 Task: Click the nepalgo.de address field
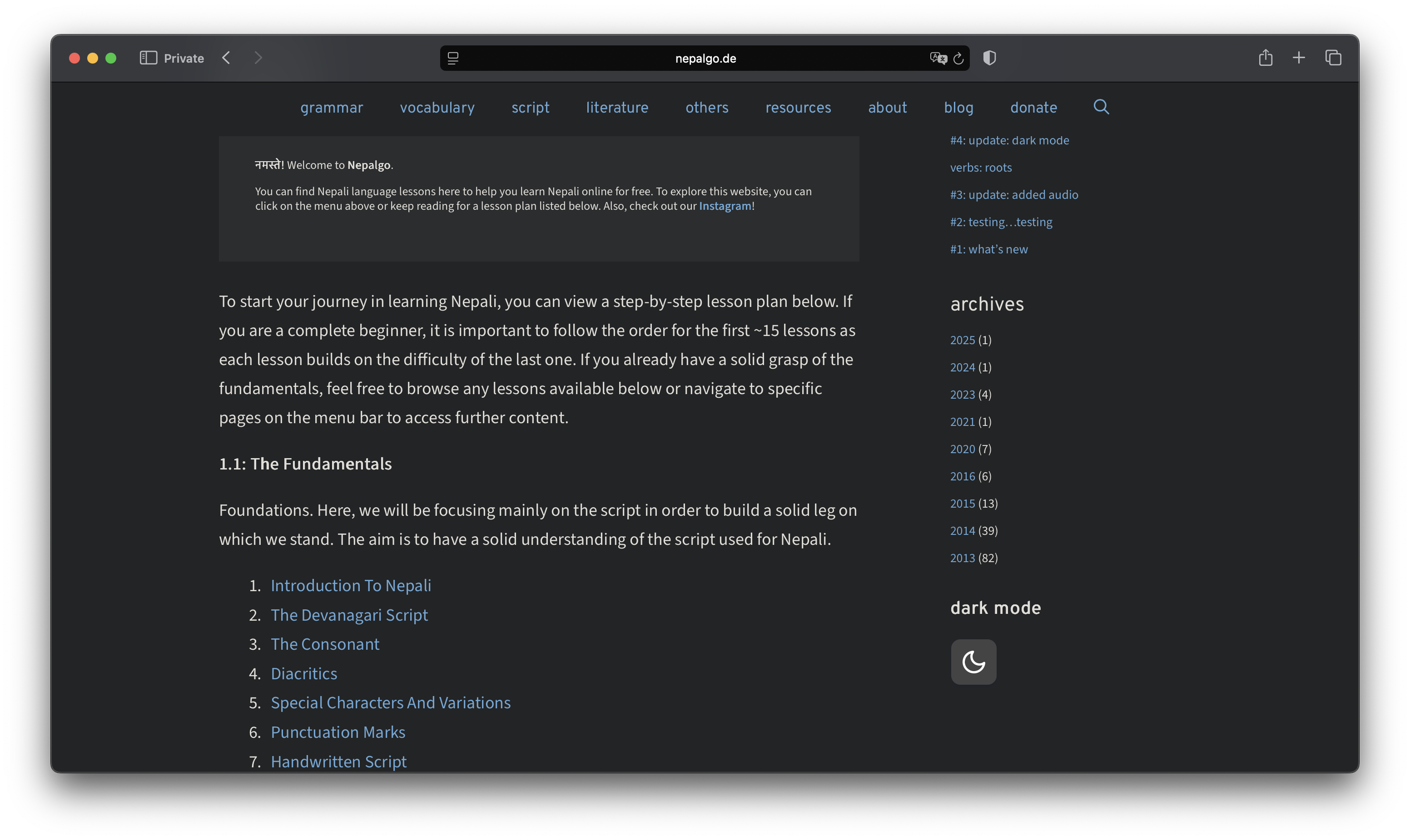tap(705, 58)
